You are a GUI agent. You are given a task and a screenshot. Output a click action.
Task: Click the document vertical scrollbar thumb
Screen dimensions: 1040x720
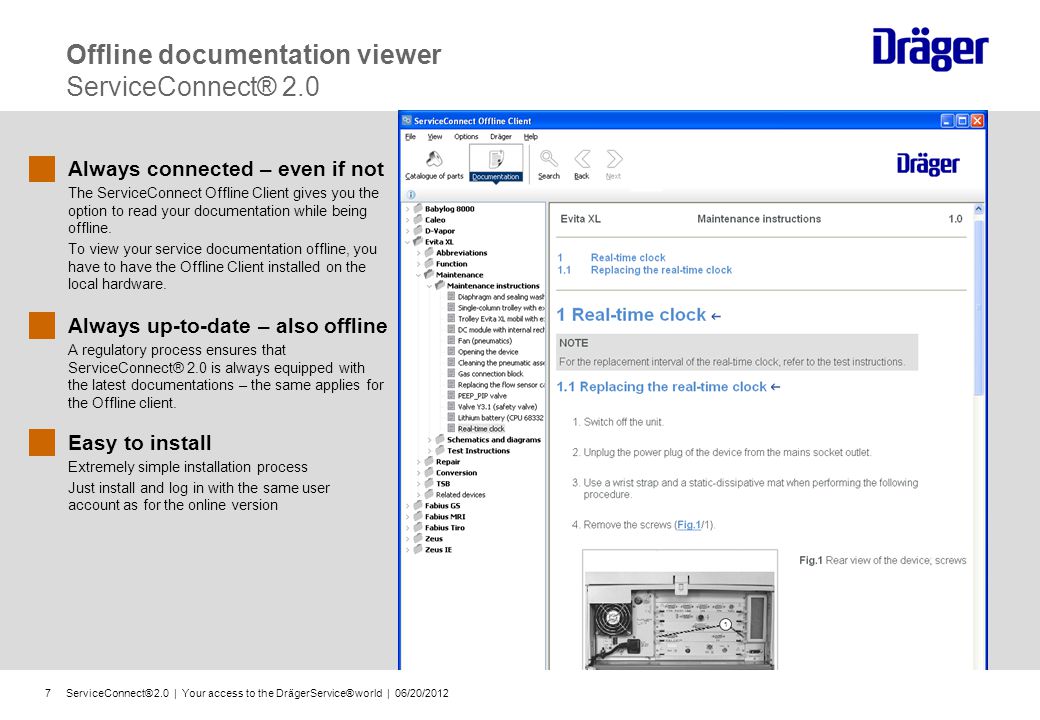(x=978, y=306)
